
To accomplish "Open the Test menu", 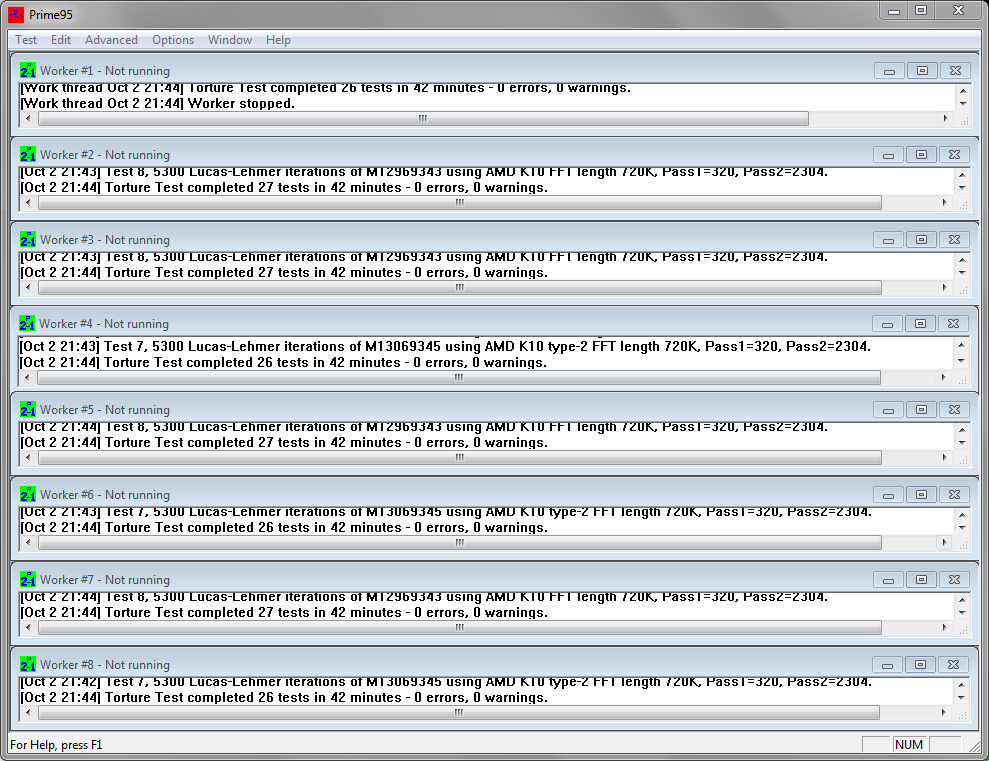I will 26,40.
